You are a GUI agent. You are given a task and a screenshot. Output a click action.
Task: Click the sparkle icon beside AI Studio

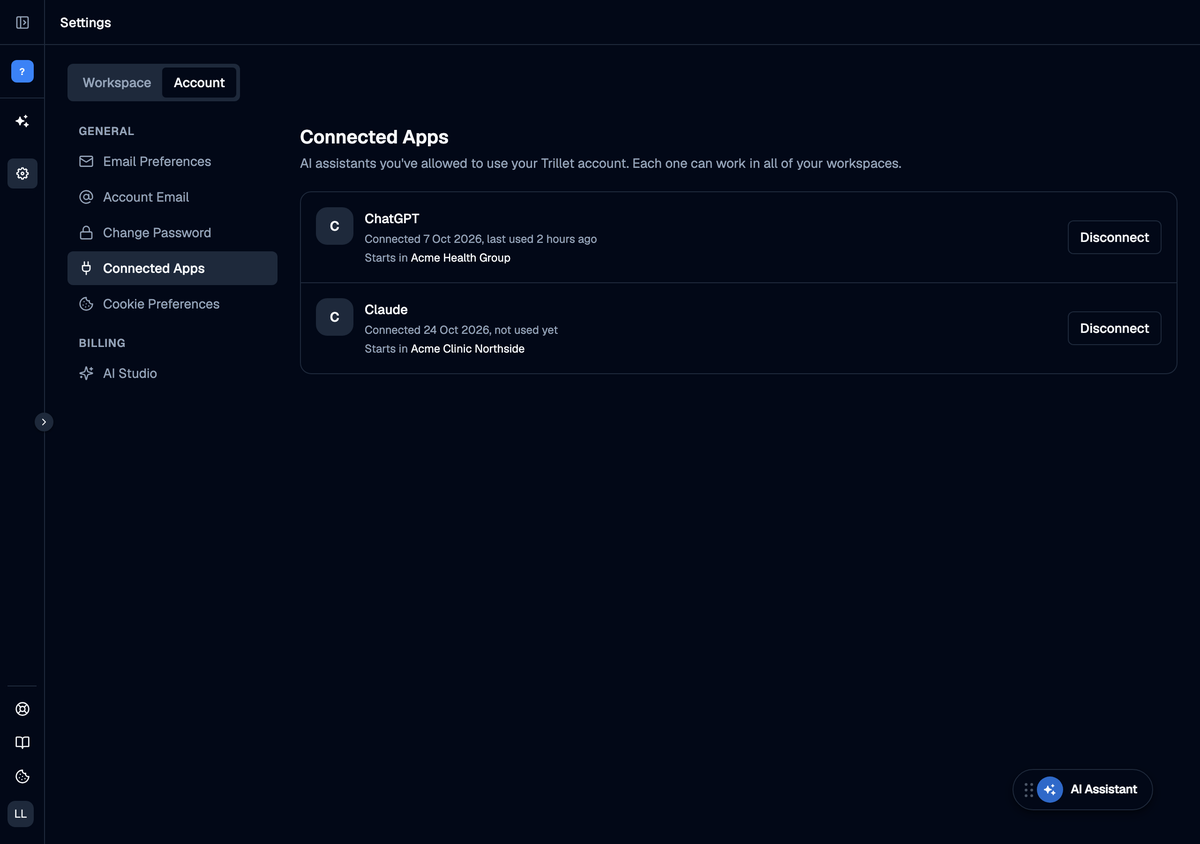(86, 373)
